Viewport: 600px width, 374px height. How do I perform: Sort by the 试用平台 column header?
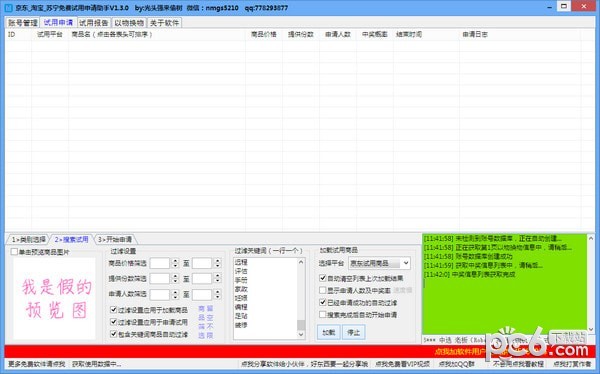[x=50, y=34]
